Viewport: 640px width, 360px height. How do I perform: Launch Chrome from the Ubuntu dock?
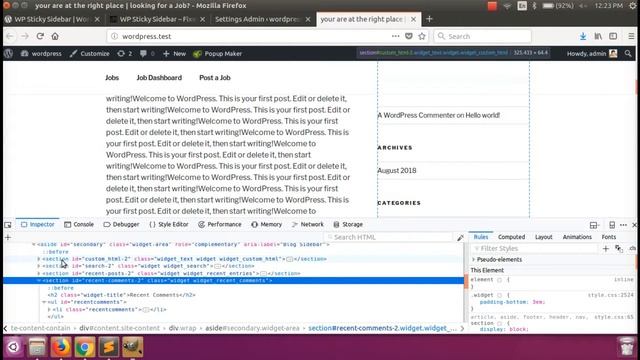(x=84, y=347)
